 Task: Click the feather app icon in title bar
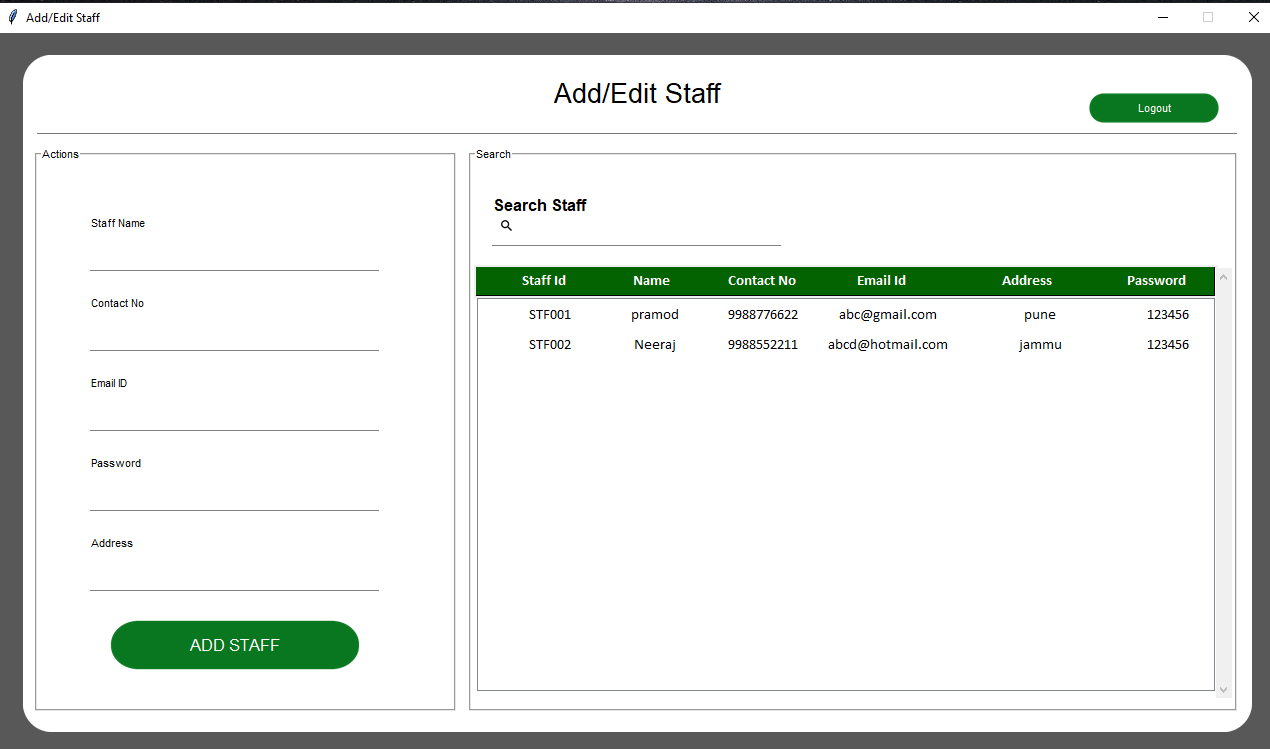point(12,17)
